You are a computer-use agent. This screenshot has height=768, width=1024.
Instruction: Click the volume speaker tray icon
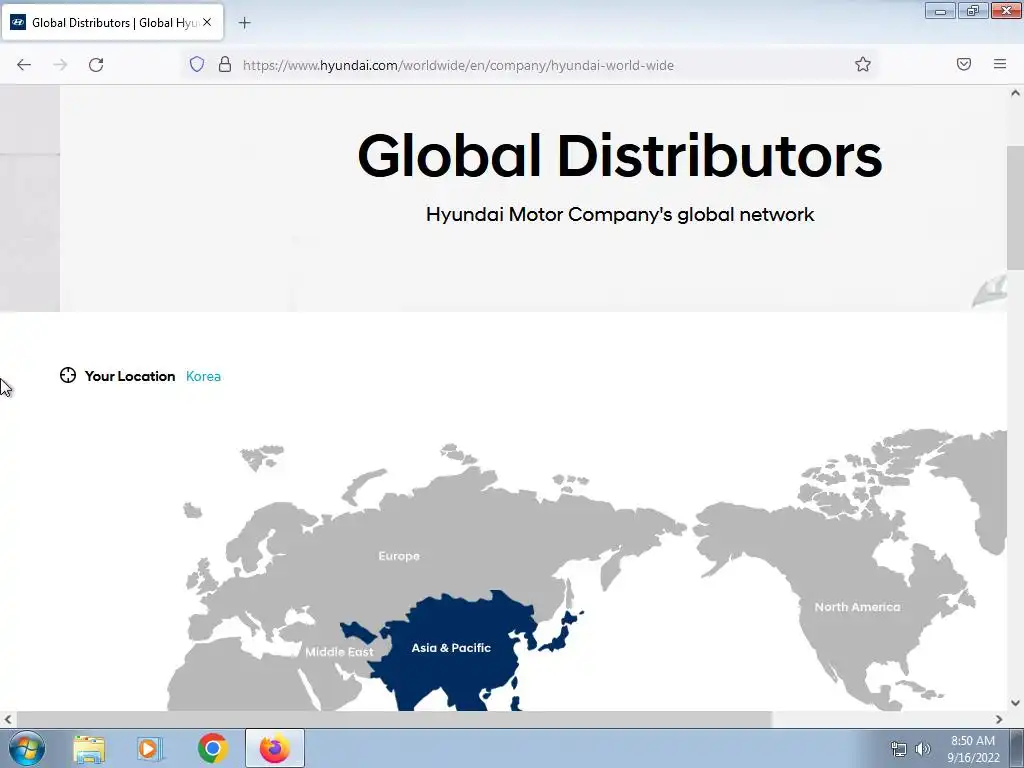pyautogui.click(x=923, y=749)
